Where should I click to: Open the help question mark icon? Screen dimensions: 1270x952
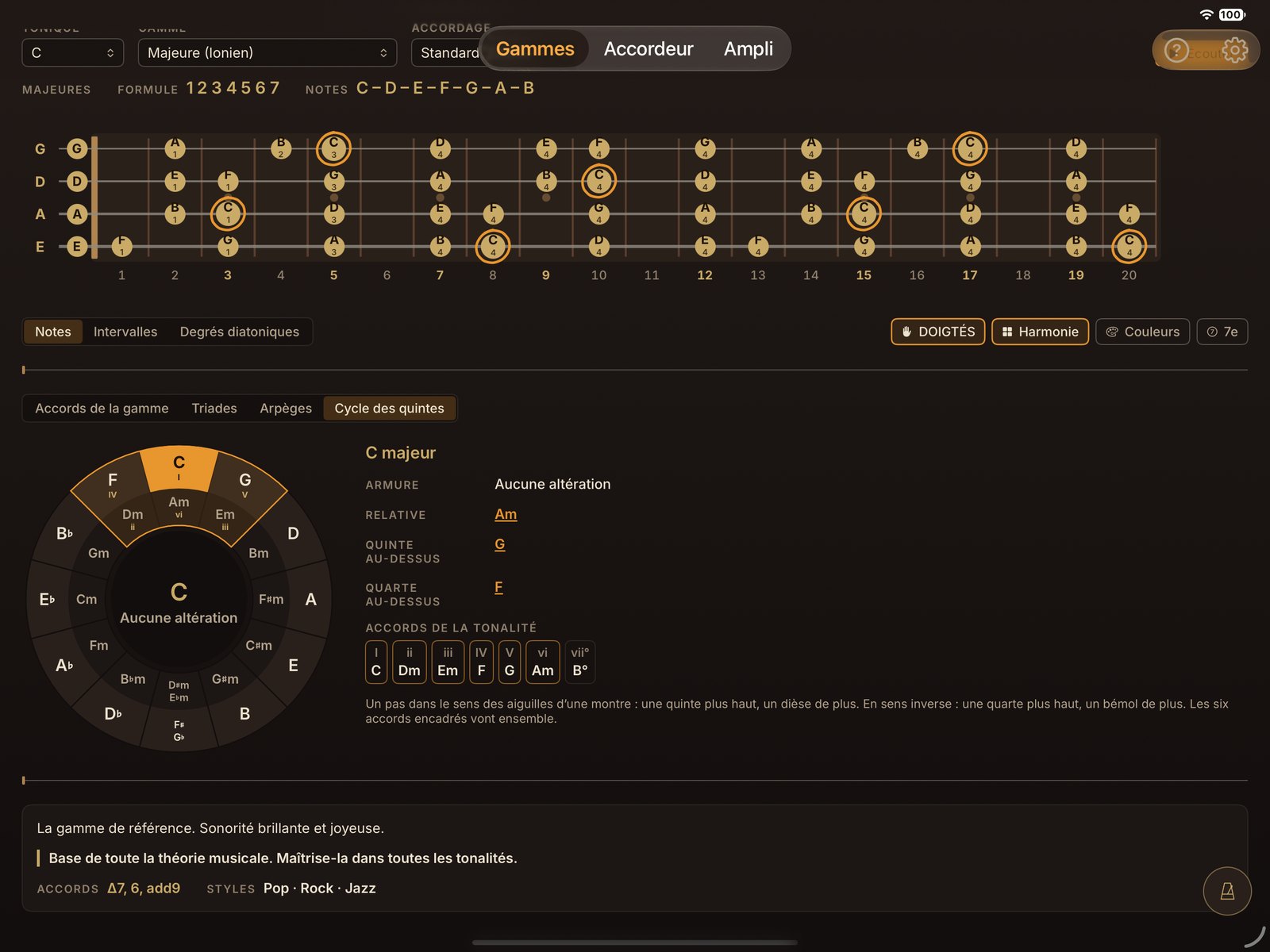1176,51
